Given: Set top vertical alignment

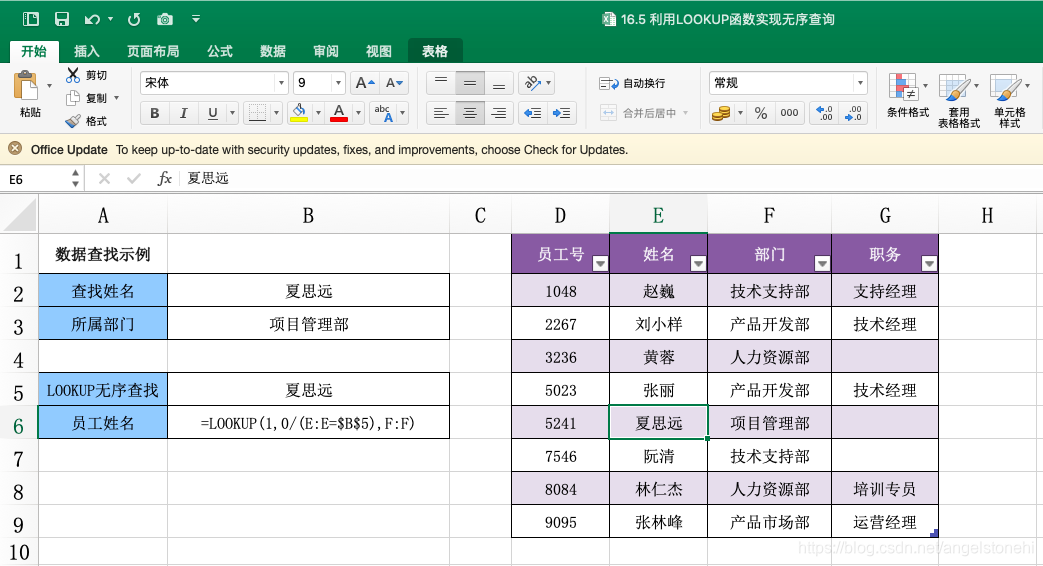Looking at the screenshot, I should (x=441, y=82).
